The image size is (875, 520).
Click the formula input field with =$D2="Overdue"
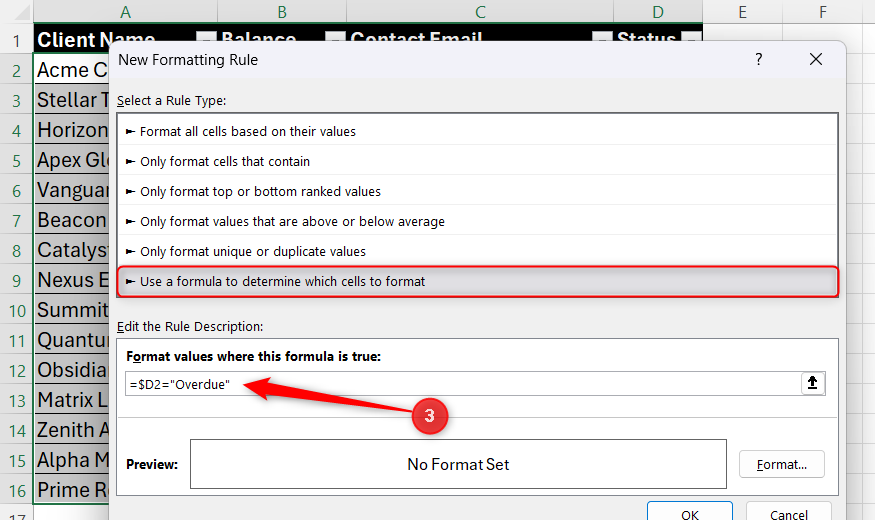pos(463,384)
